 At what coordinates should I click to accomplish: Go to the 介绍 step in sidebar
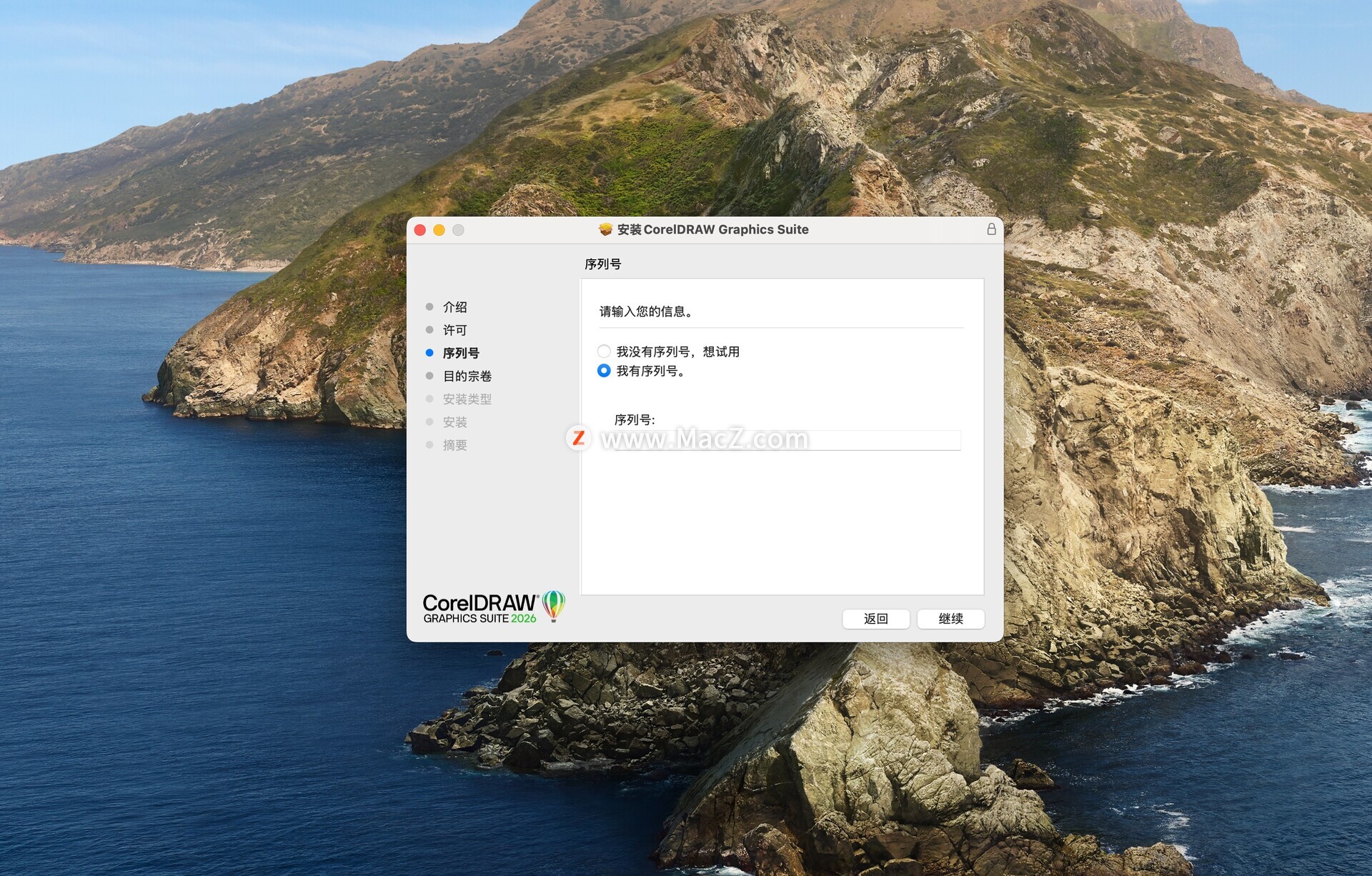(454, 307)
